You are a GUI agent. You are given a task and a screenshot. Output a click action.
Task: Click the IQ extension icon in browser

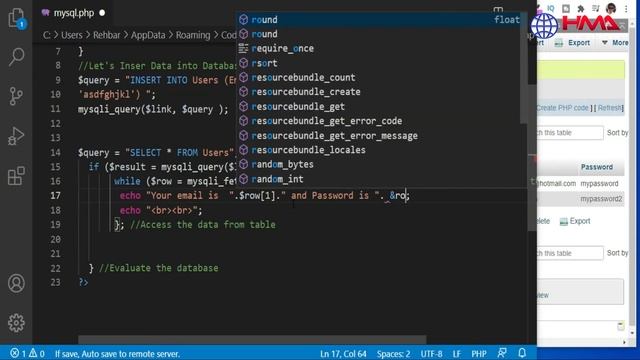551,8
